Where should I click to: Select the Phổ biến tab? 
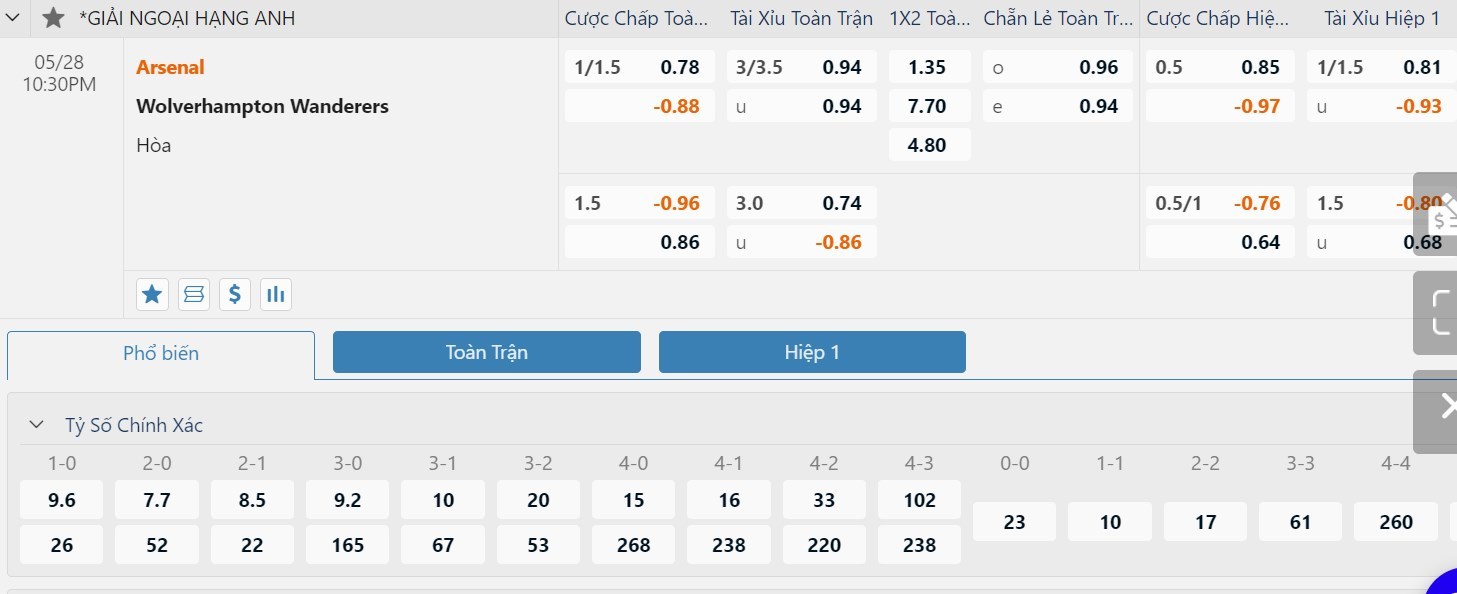(x=161, y=353)
